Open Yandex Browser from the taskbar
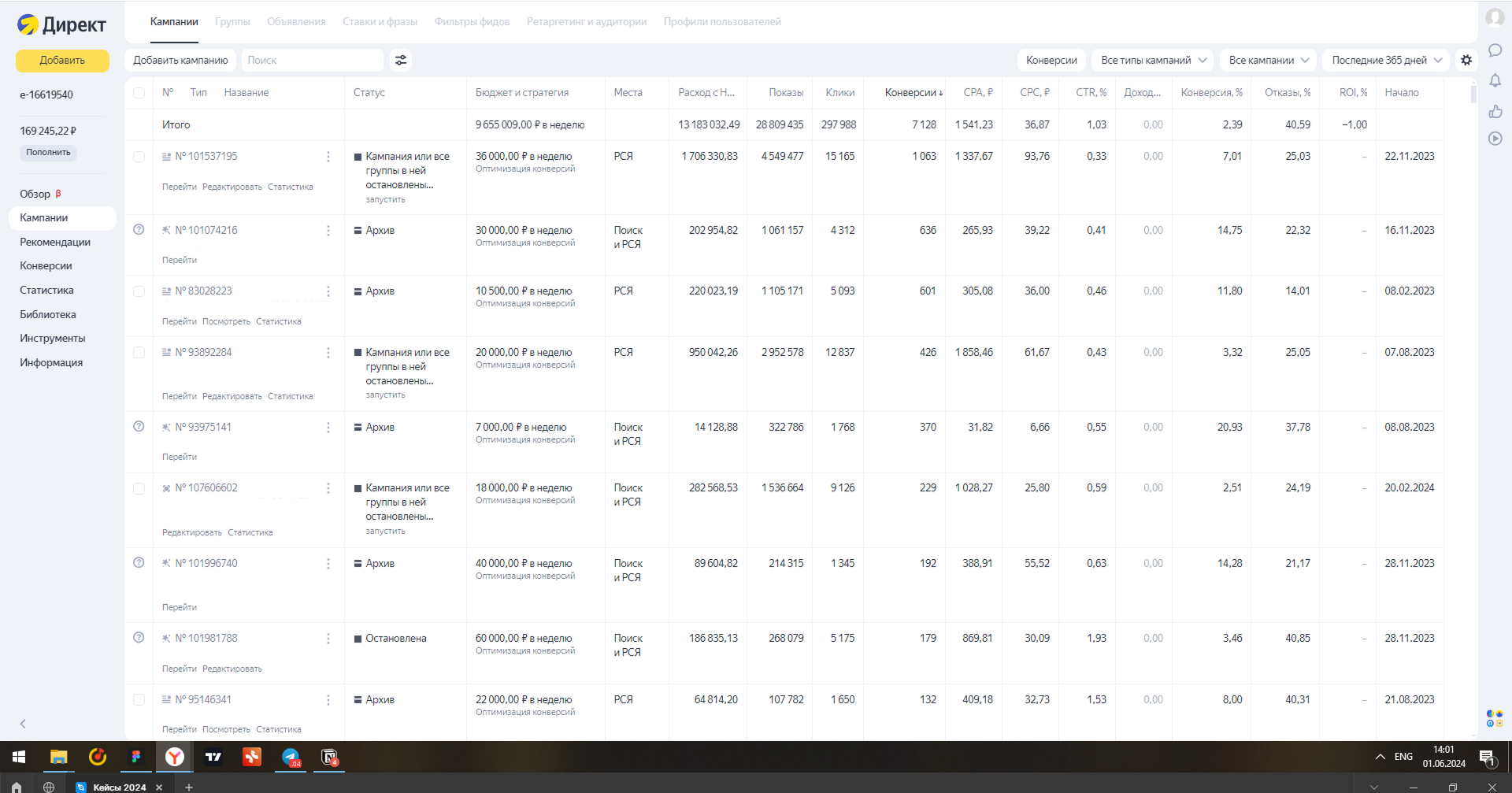Image resolution: width=1512 pixels, height=793 pixels. pyautogui.click(x=175, y=757)
